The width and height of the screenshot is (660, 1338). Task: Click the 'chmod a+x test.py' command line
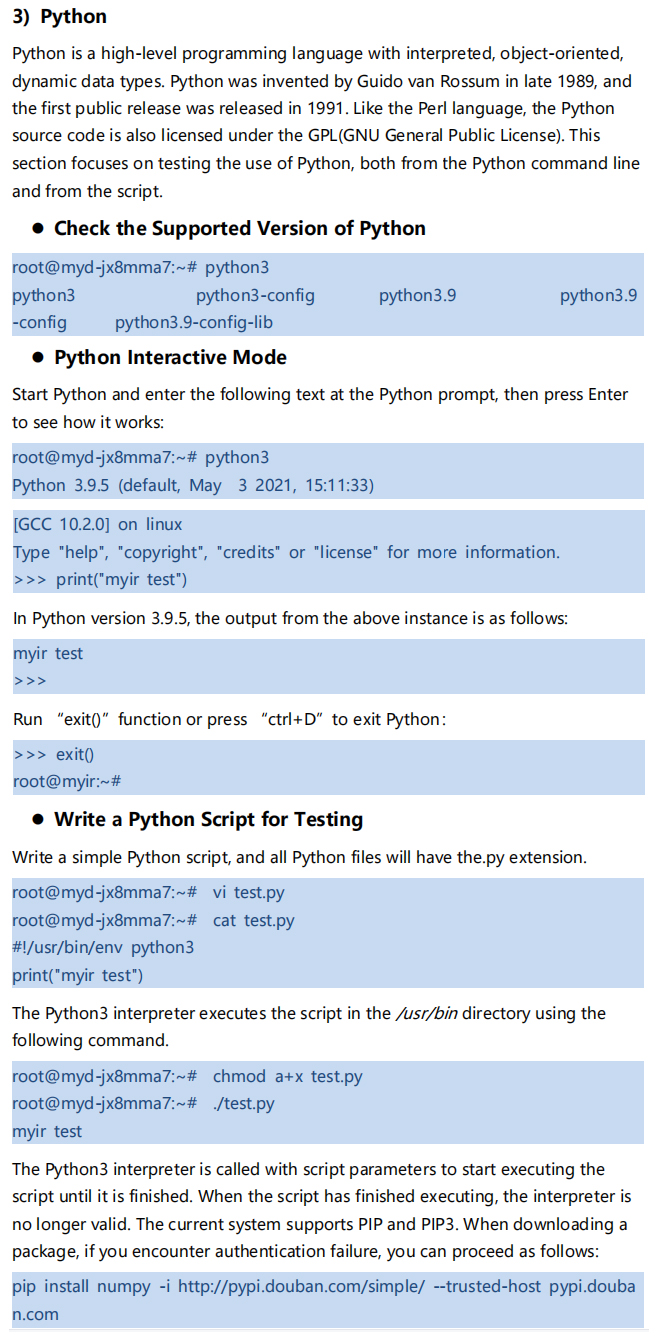pyautogui.click(x=187, y=1076)
